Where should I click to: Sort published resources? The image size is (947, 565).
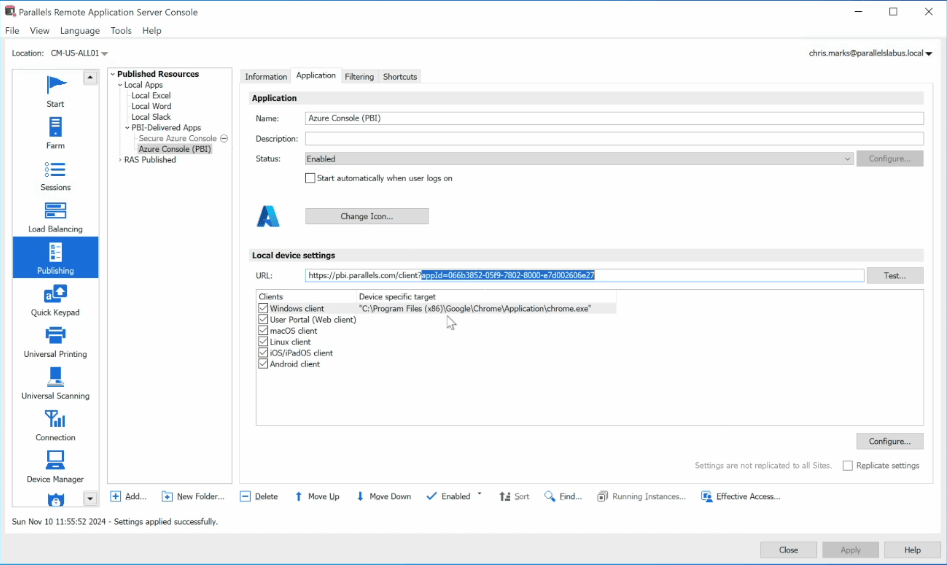click(514, 496)
